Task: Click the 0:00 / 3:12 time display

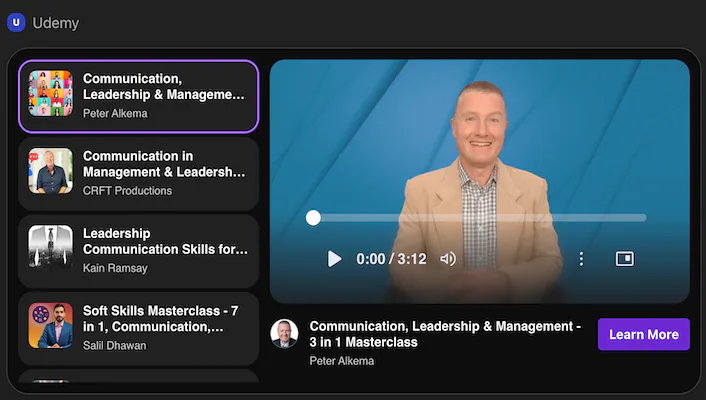Action: tap(391, 259)
